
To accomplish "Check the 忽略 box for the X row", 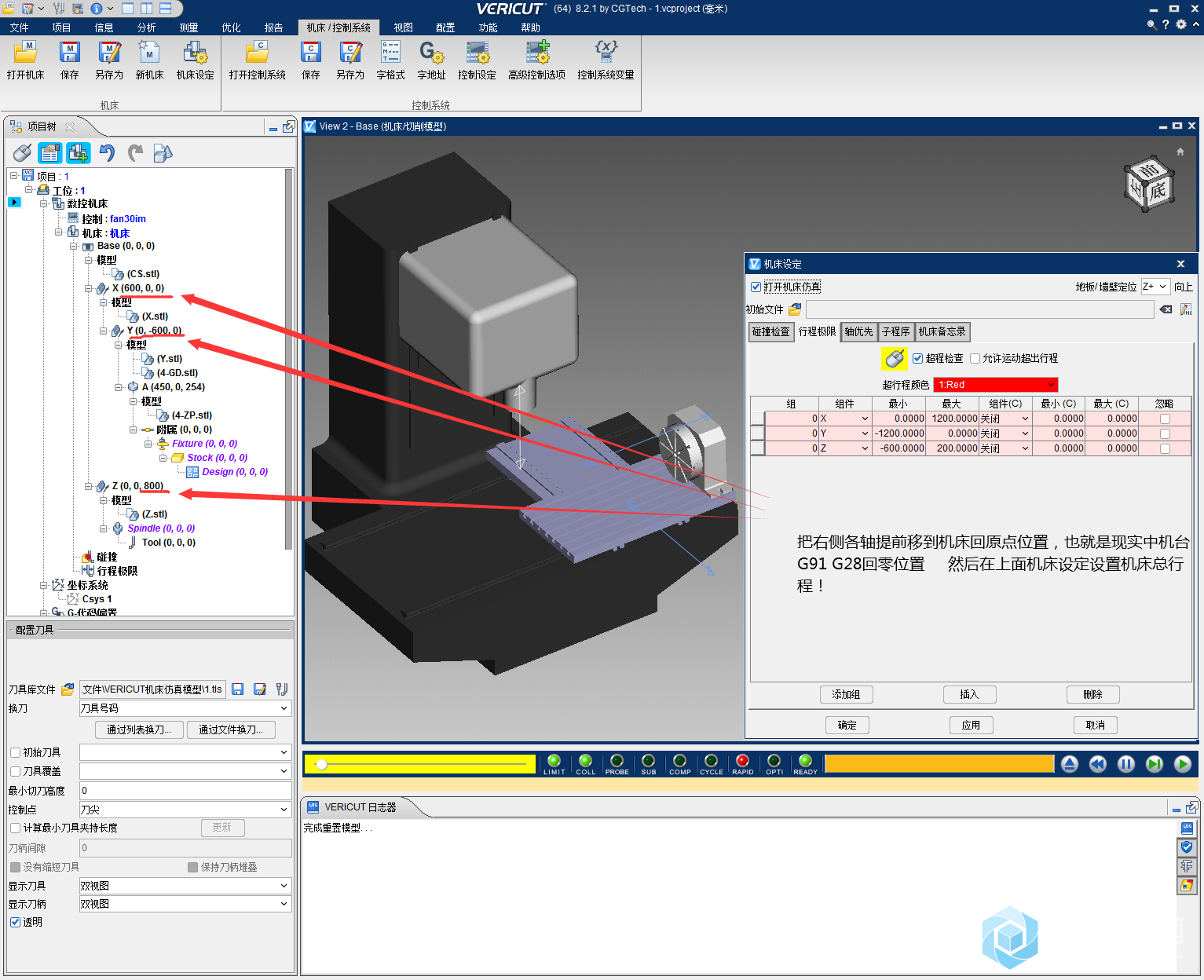I will click(1165, 419).
